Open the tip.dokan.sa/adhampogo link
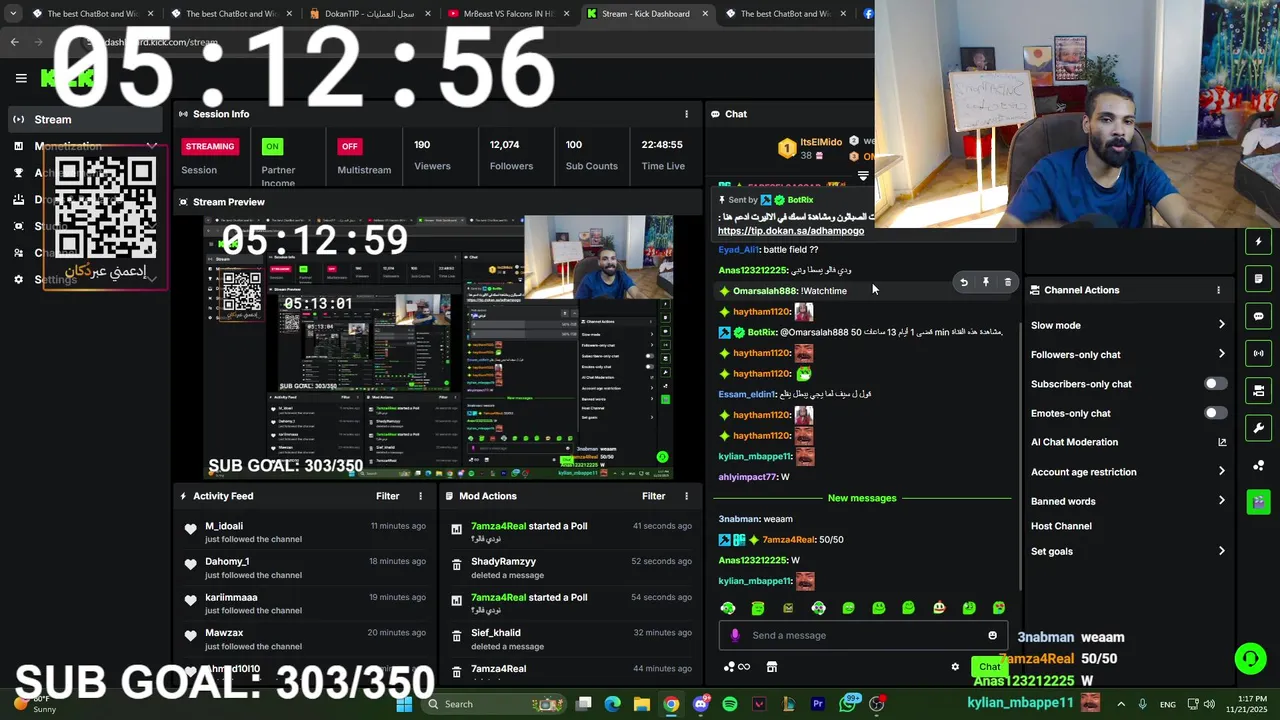This screenshot has height=720, width=1280. tap(790, 231)
